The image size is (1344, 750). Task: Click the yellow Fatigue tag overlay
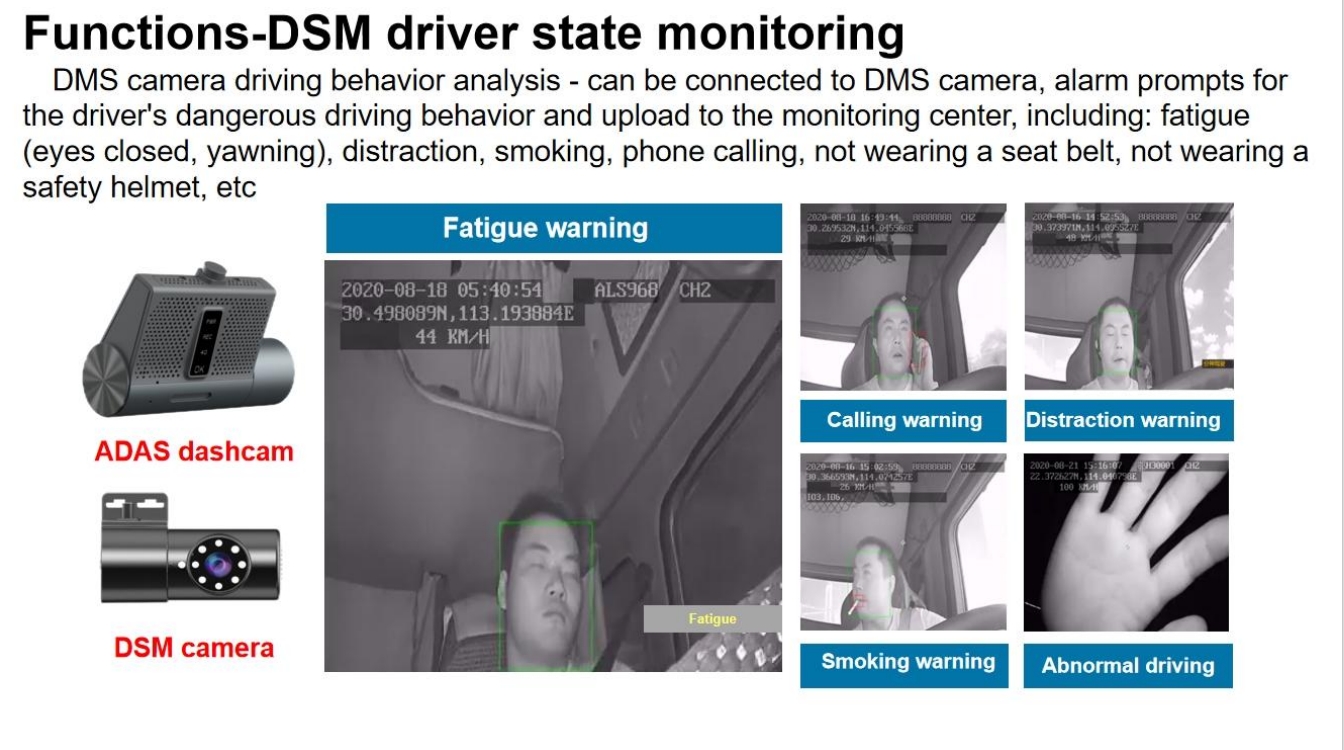click(712, 619)
